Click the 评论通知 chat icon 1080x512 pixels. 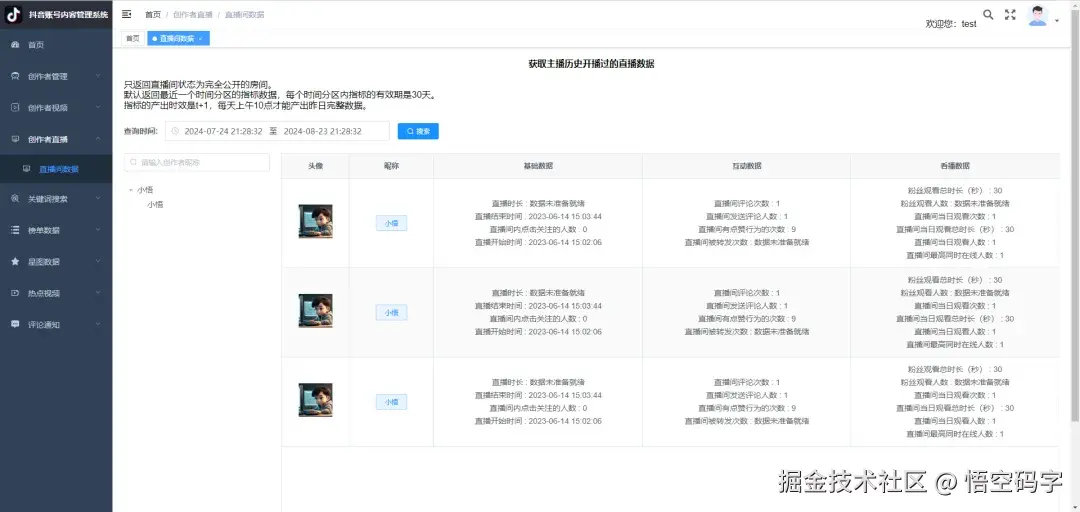pos(15,324)
